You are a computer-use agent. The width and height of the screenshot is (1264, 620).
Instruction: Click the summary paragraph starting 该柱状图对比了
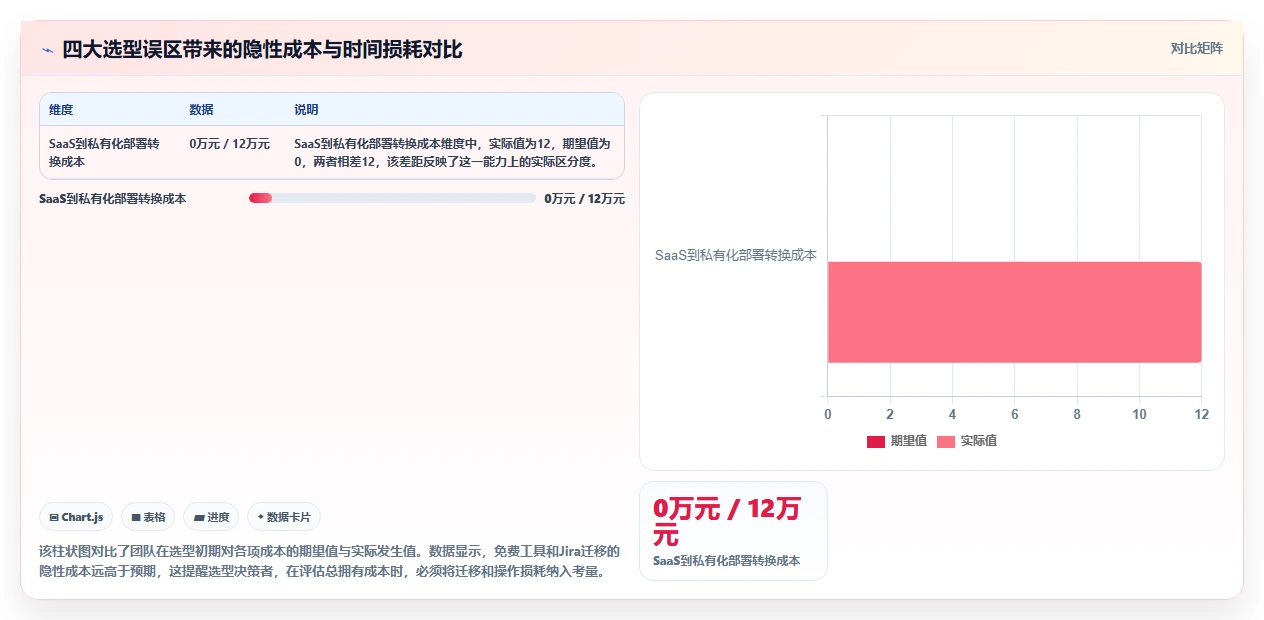[329, 561]
